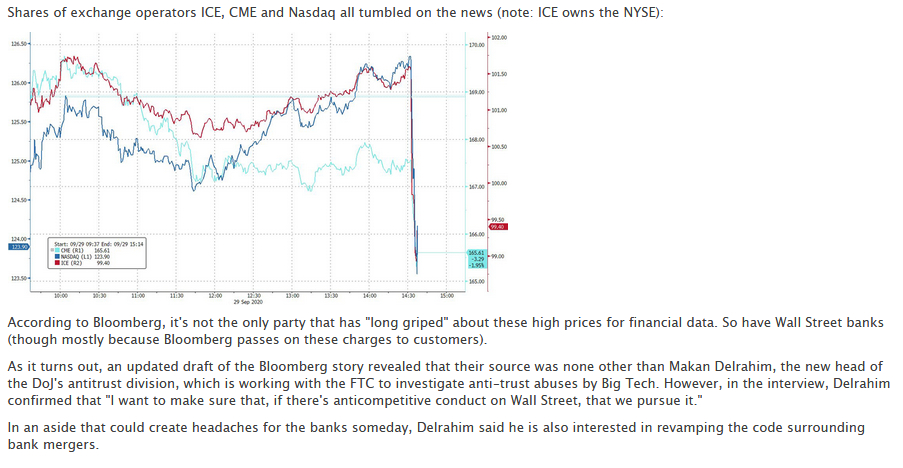Screen dimensions: 903x468
Task: Click the red 99.40 right-axis price tag
Action: 499,226
